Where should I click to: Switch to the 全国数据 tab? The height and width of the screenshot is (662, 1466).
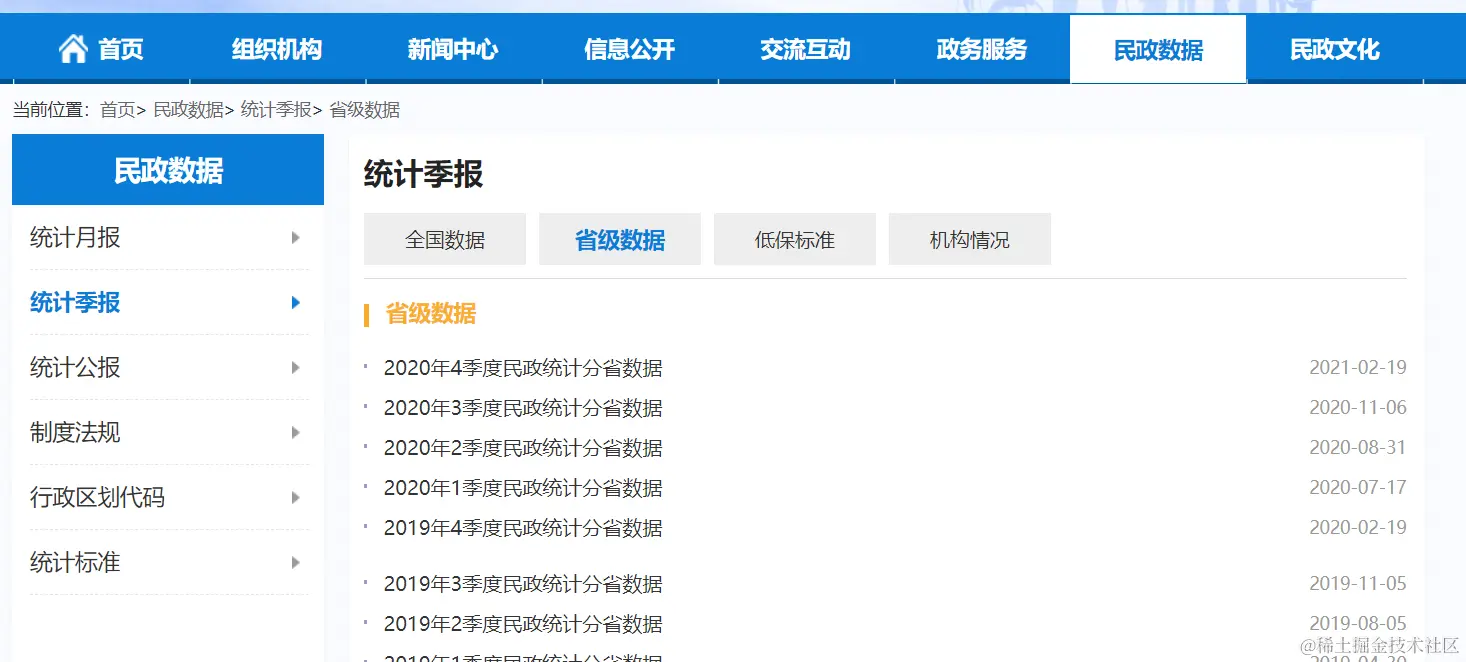(444, 239)
